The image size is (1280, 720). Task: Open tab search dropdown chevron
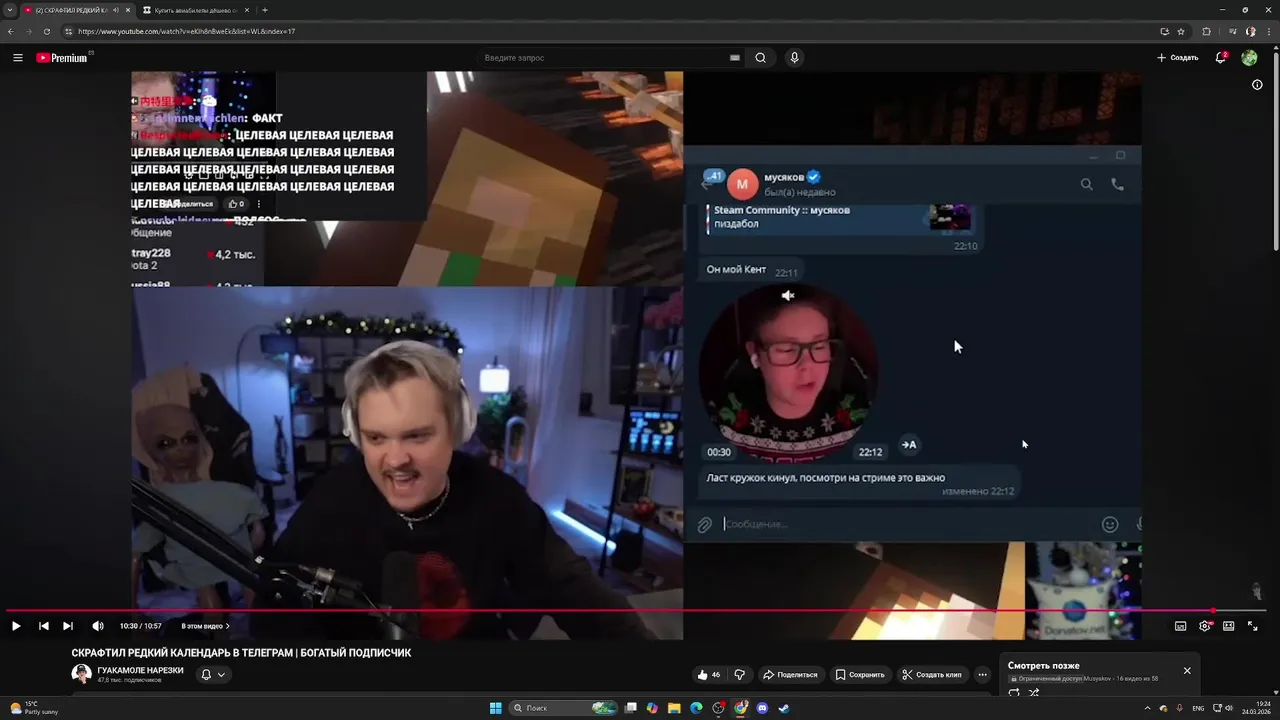pos(10,10)
